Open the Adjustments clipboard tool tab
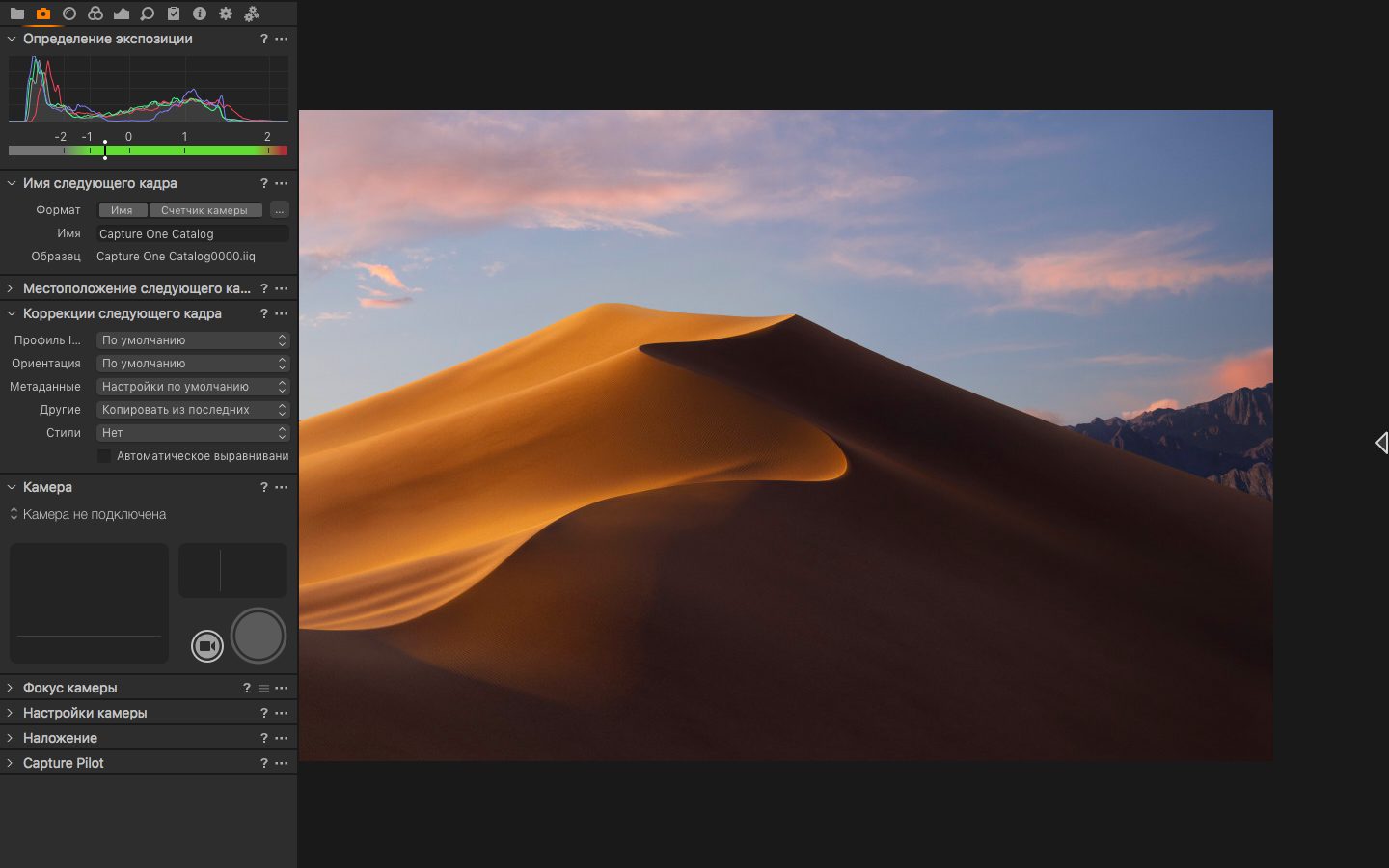Image resolution: width=1389 pixels, height=868 pixels. coord(174,14)
